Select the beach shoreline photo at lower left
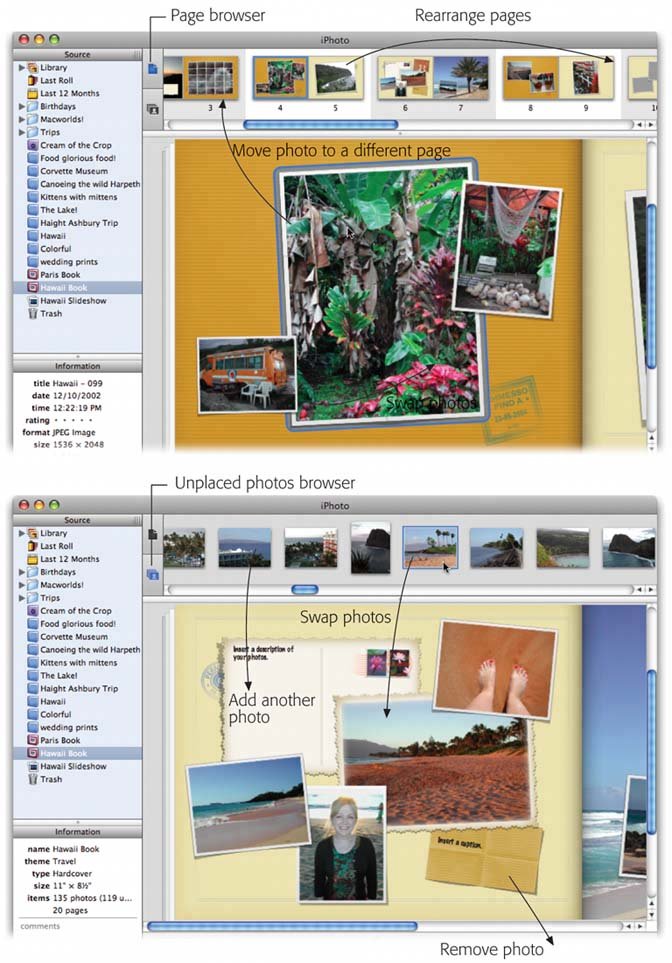Viewport: 672px width, 963px height. coord(248,805)
